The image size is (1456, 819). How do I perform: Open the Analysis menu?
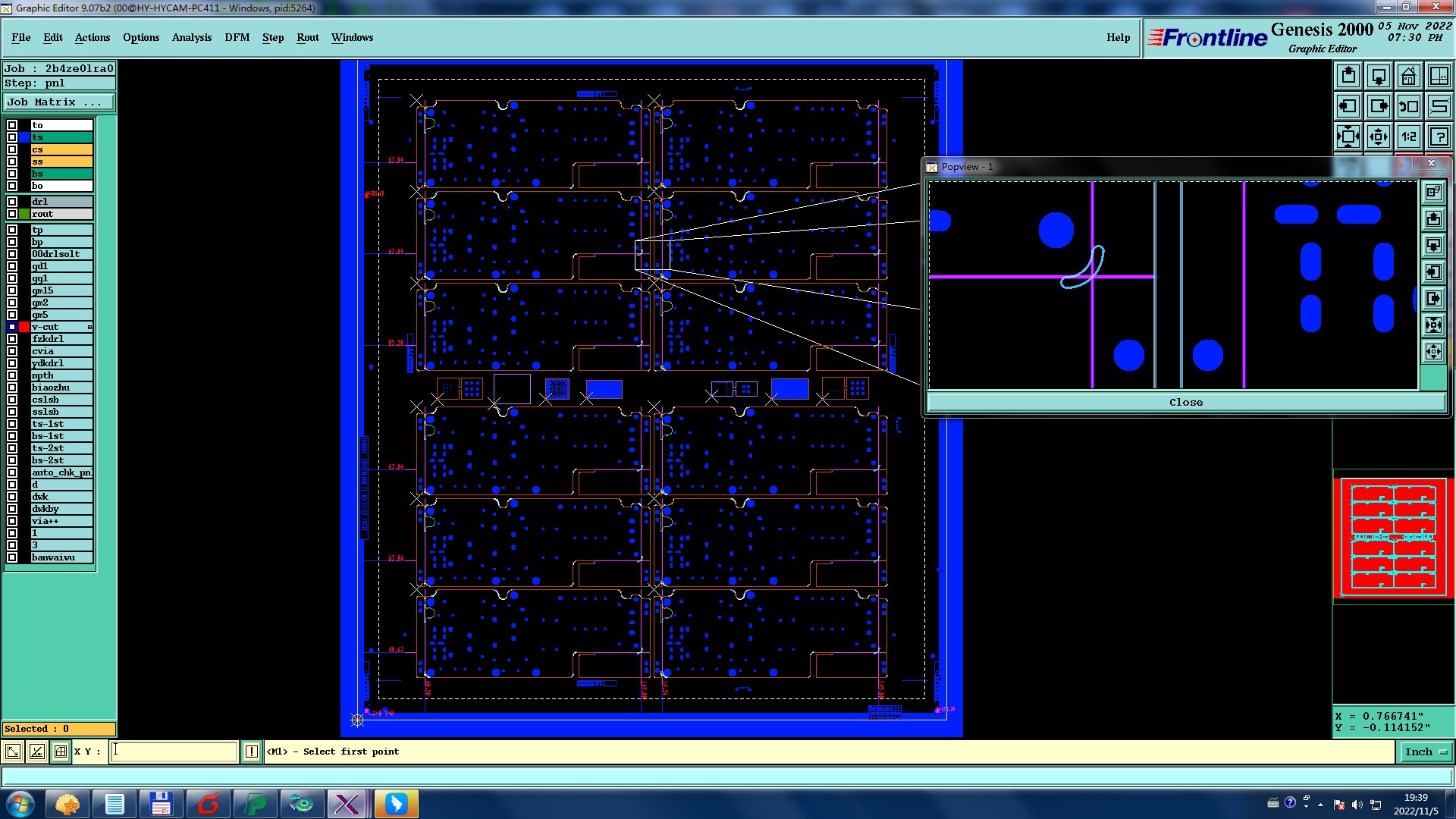[191, 37]
